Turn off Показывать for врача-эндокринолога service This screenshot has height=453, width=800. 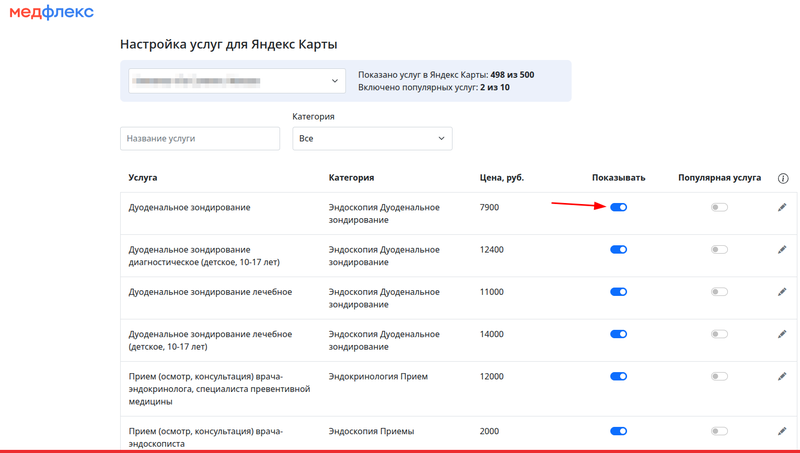pyautogui.click(x=618, y=377)
